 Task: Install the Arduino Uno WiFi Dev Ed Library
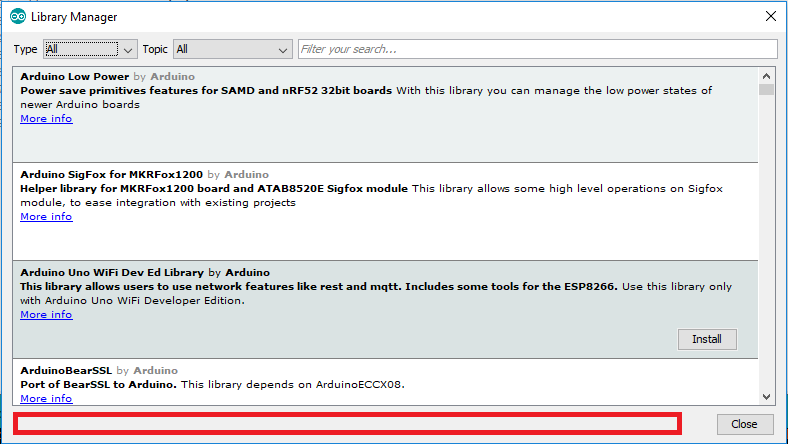coord(707,339)
